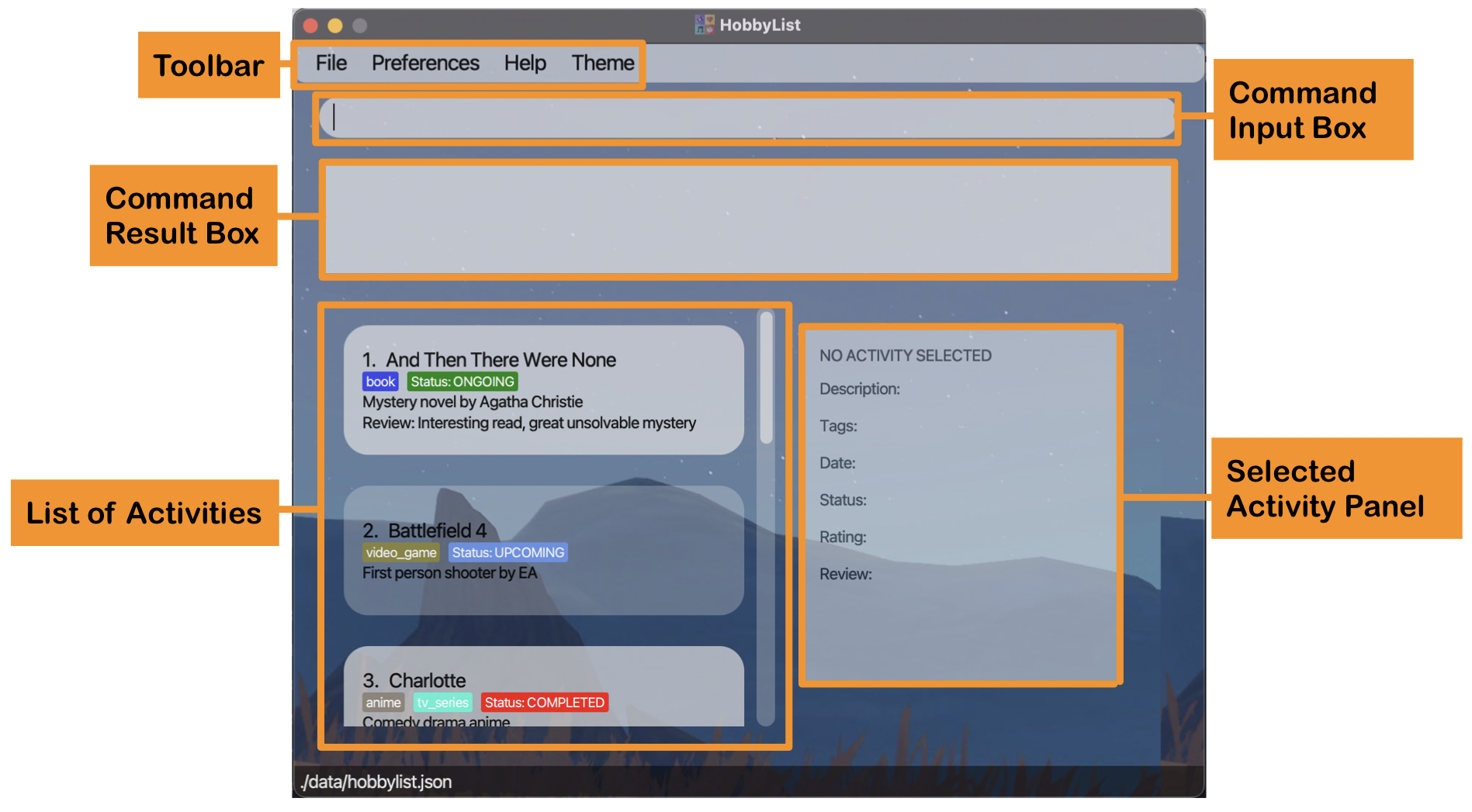Image resolution: width=1472 pixels, height=812 pixels.
Task: Click the Status: label in selected panel
Action: tap(843, 500)
